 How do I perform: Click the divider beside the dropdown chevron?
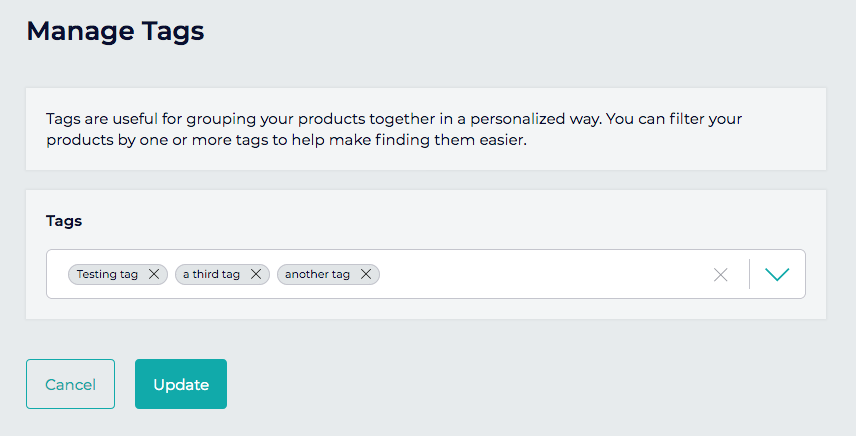(749, 274)
